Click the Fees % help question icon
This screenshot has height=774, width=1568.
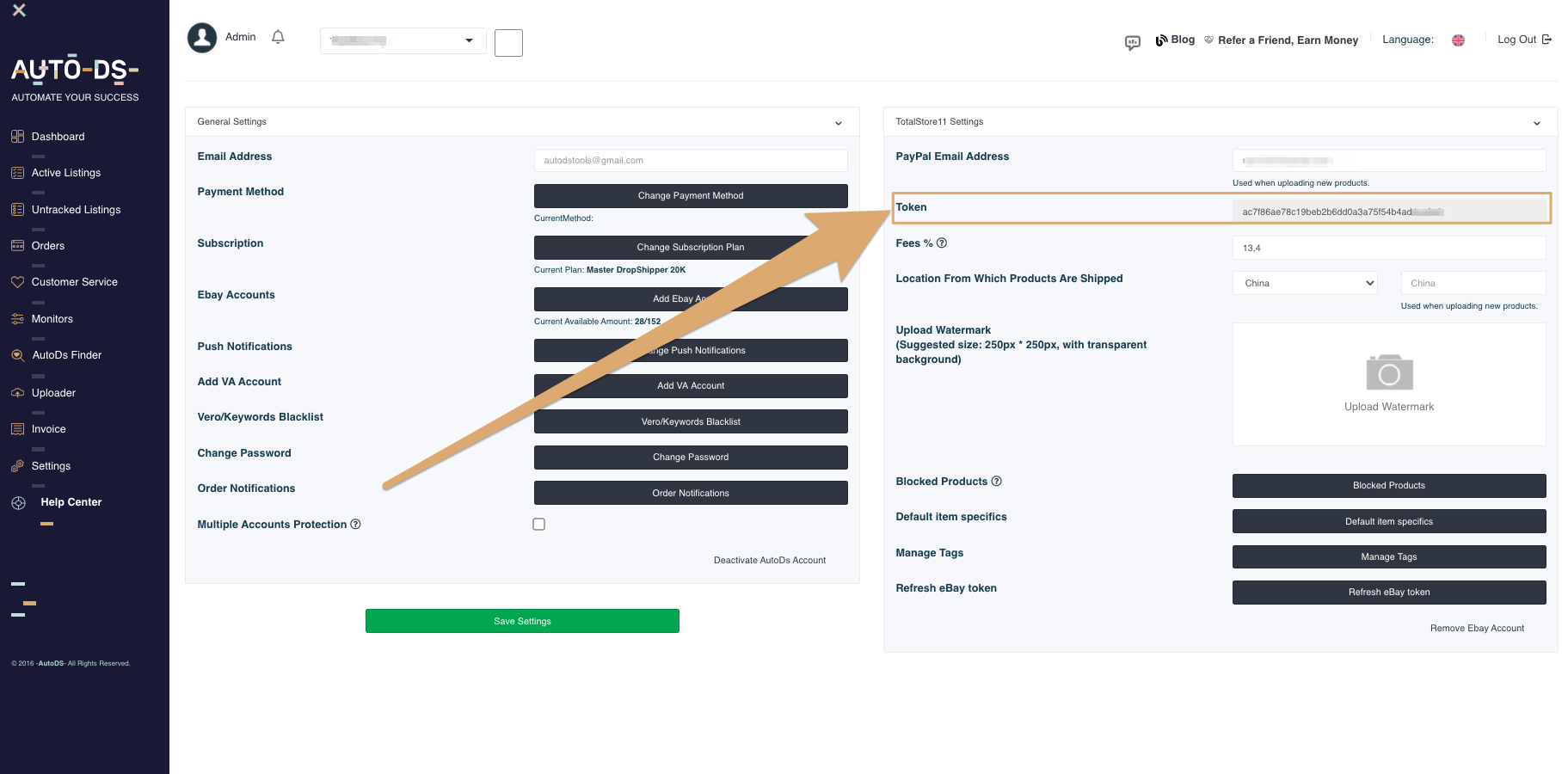pyautogui.click(x=942, y=243)
